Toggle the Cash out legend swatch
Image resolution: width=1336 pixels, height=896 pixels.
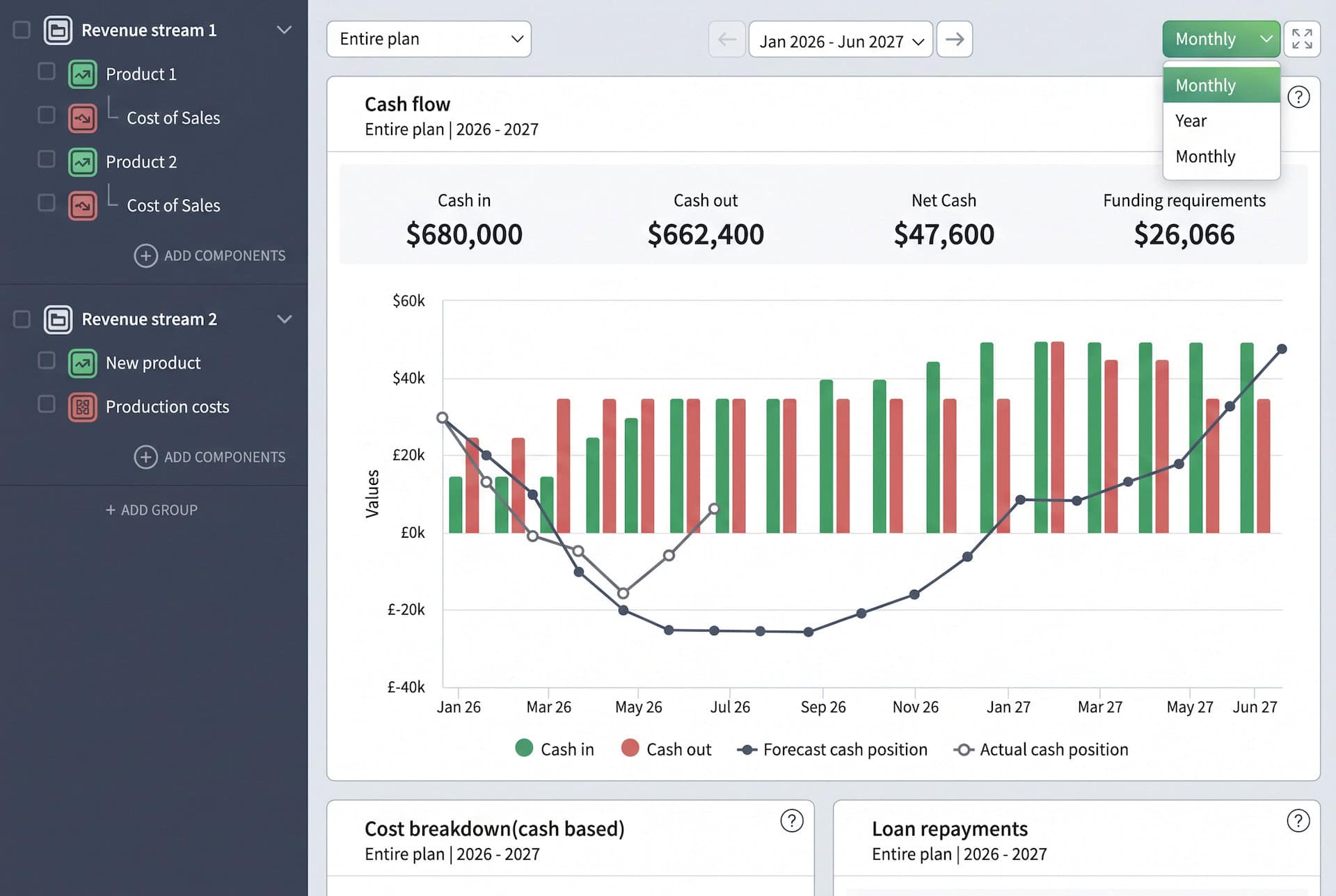630,749
